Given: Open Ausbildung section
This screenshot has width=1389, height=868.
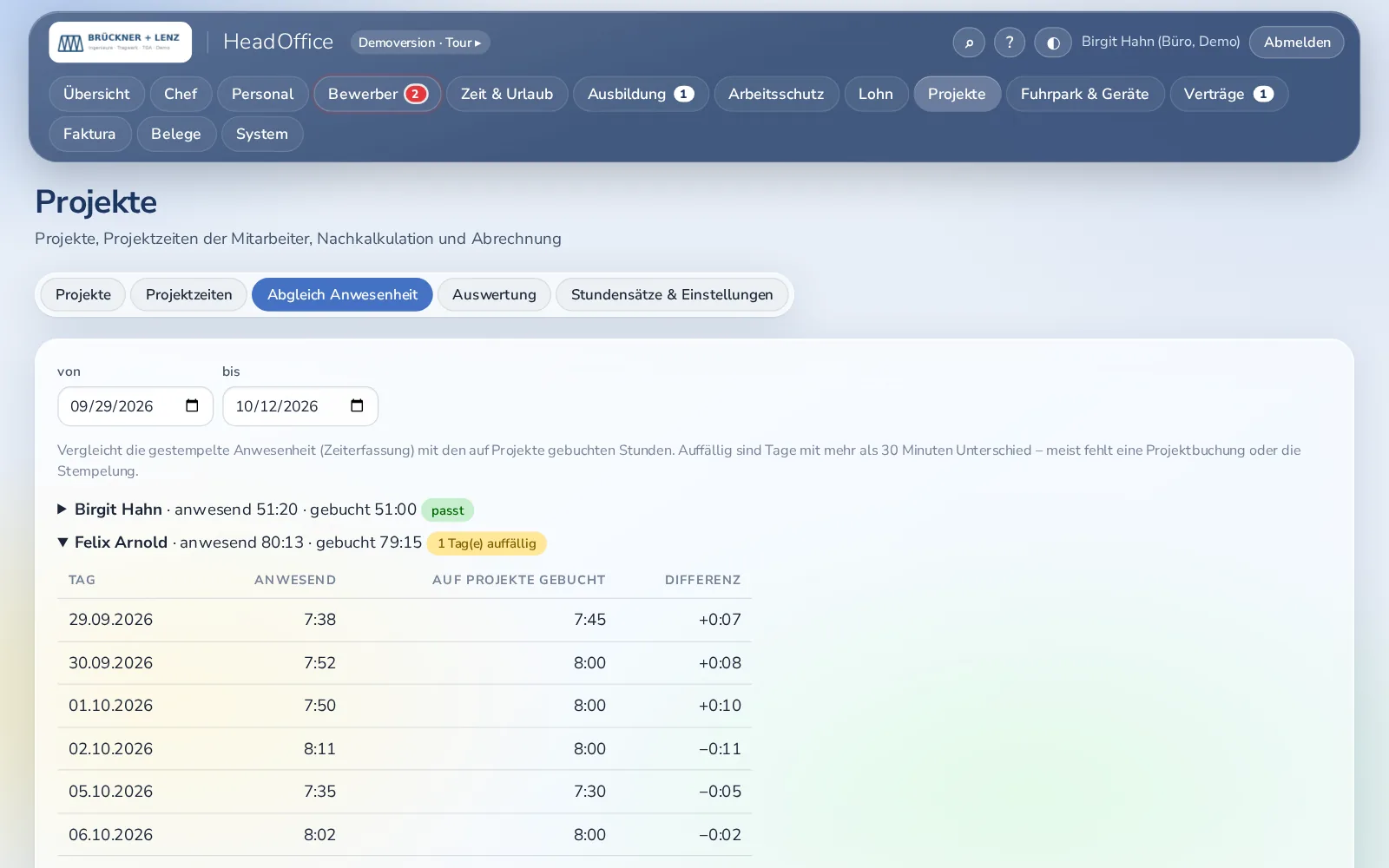Looking at the screenshot, I should pyautogui.click(x=641, y=94).
